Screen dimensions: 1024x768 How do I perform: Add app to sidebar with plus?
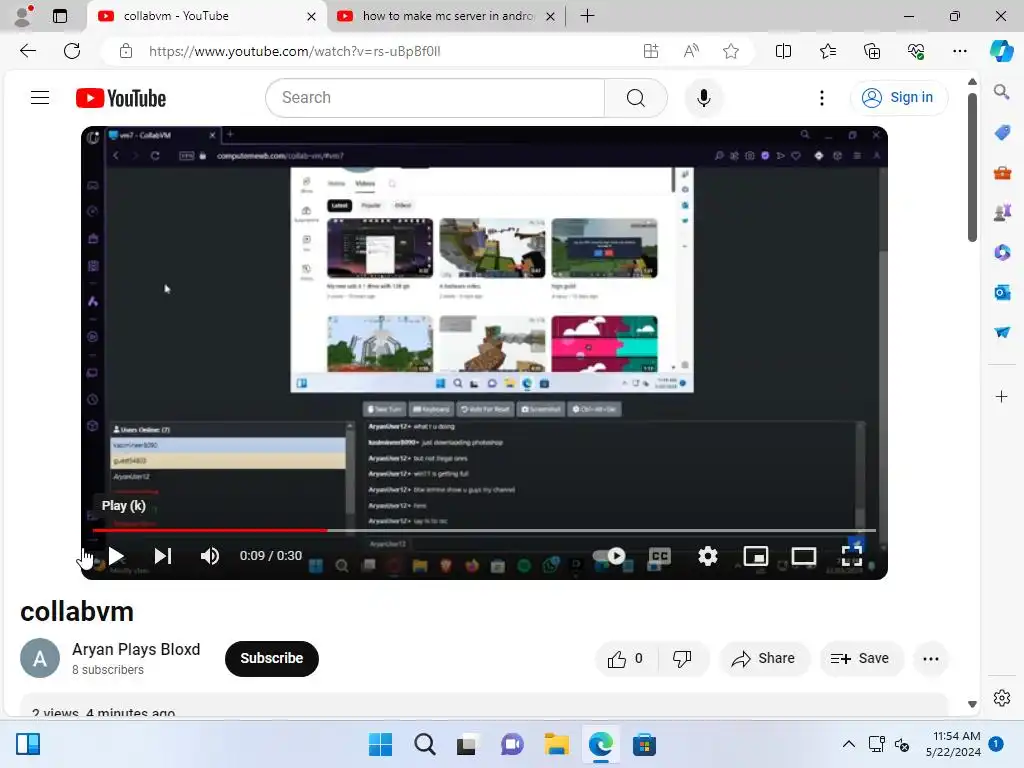click(1001, 396)
